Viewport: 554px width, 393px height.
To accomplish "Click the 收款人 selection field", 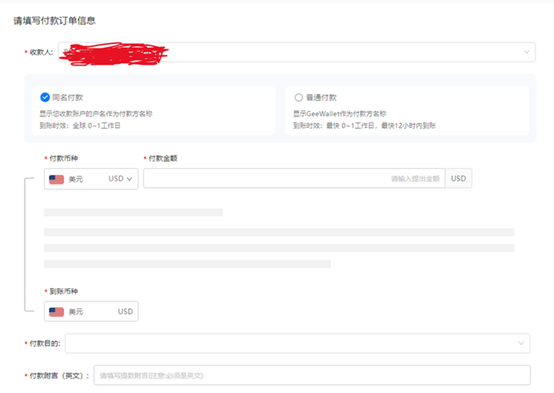I will click(x=297, y=52).
